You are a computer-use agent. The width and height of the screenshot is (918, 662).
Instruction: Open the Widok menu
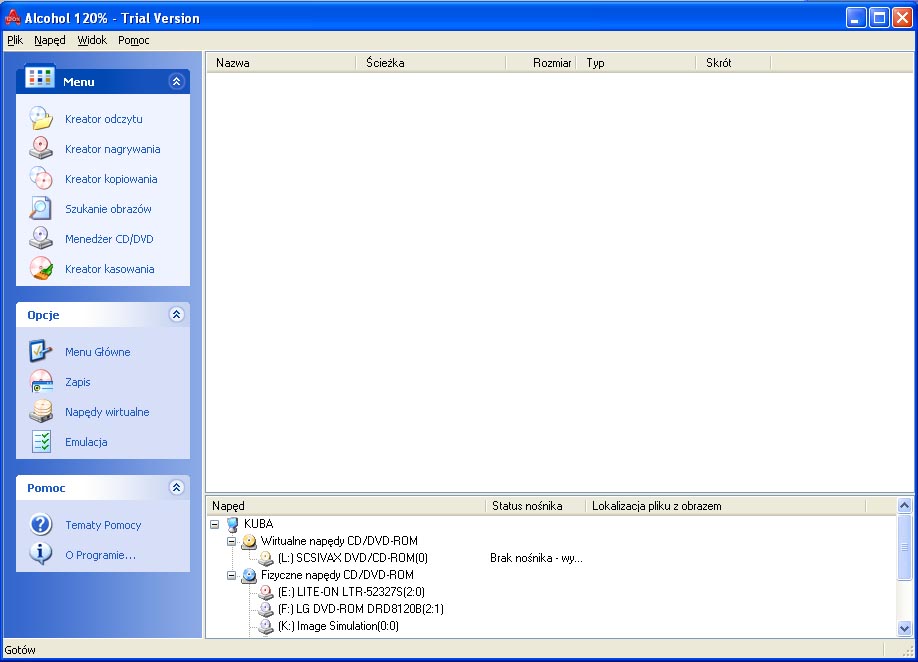tap(92, 40)
